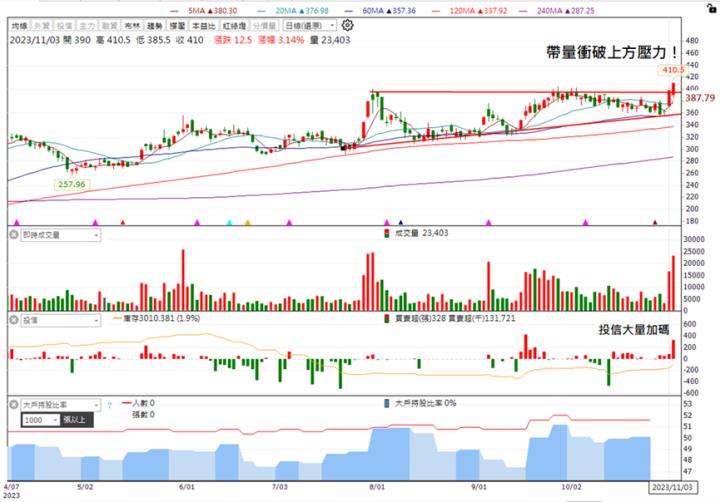Toggle the 紅綠燈 overlay button
720x502 pixels.
(x=234, y=26)
